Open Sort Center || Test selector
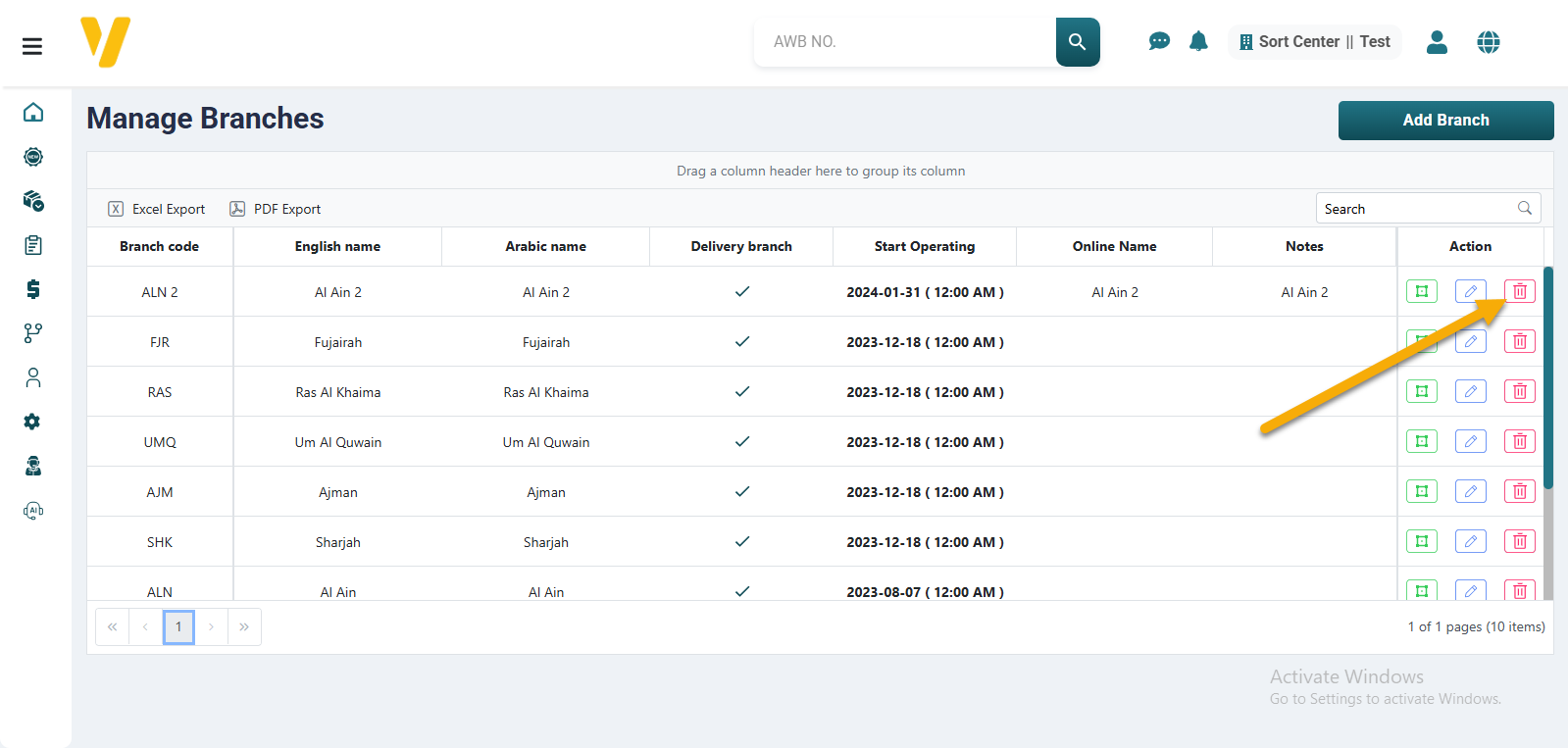 click(1314, 42)
